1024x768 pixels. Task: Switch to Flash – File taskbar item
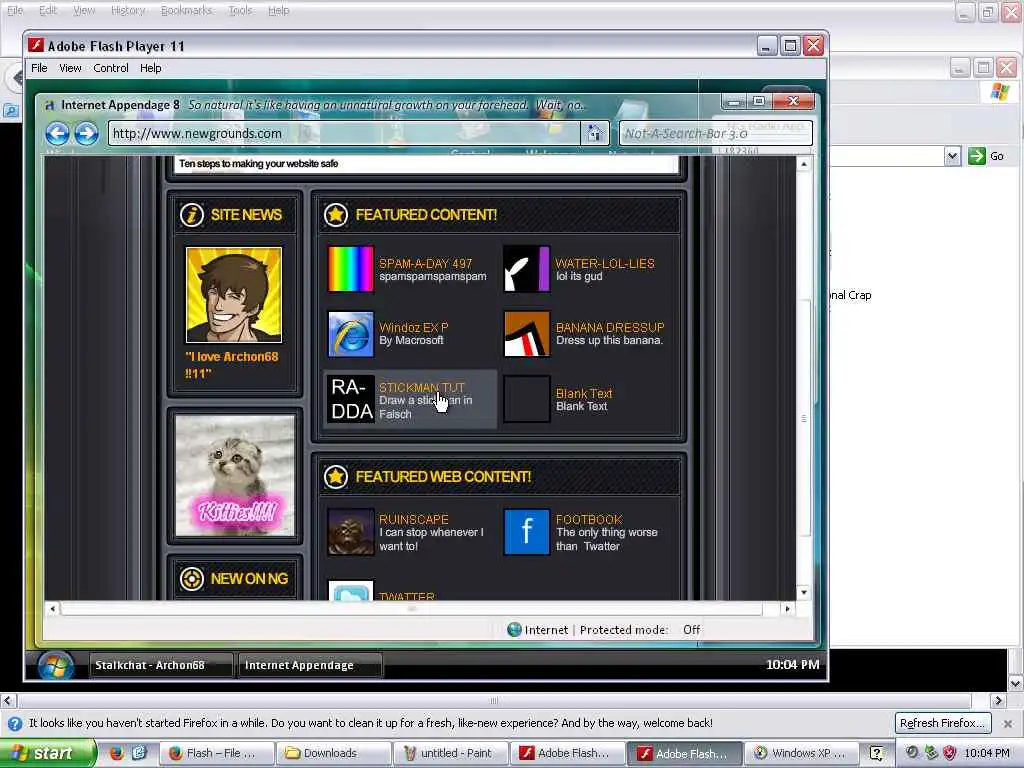click(216, 753)
